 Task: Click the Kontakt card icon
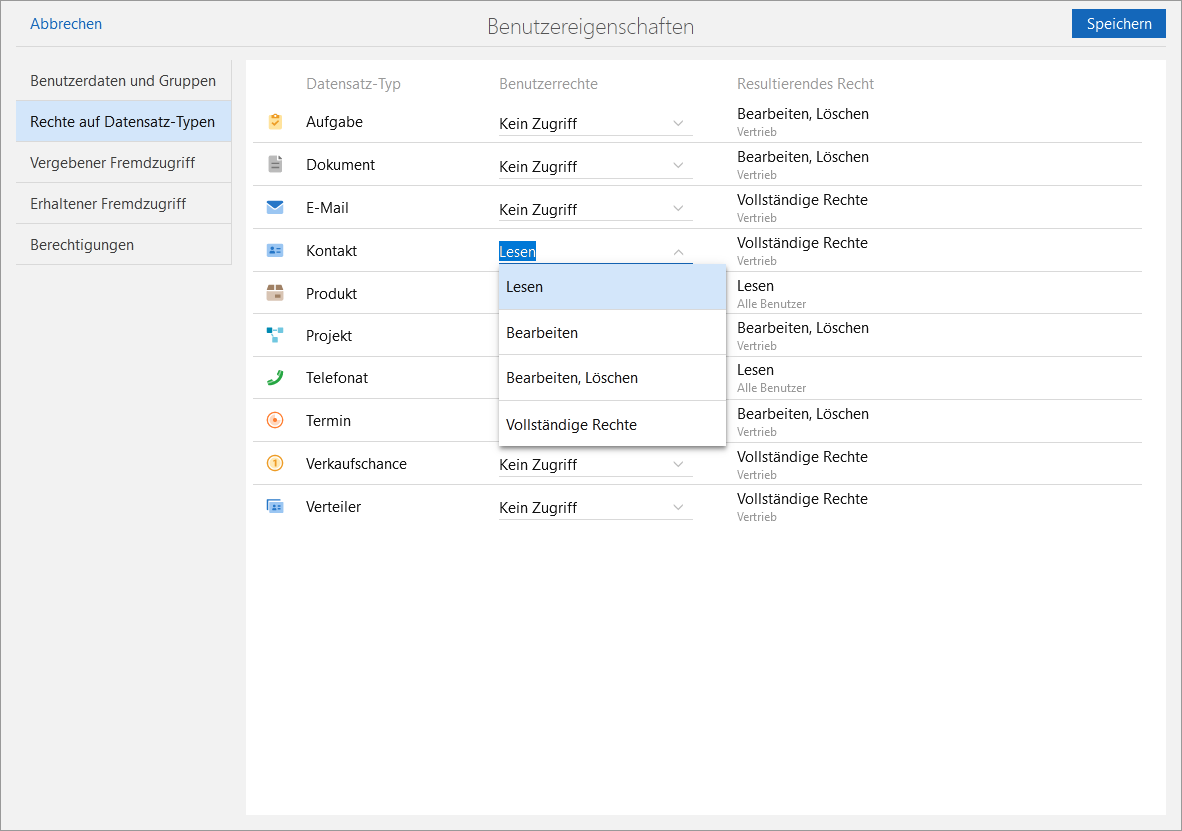275,251
